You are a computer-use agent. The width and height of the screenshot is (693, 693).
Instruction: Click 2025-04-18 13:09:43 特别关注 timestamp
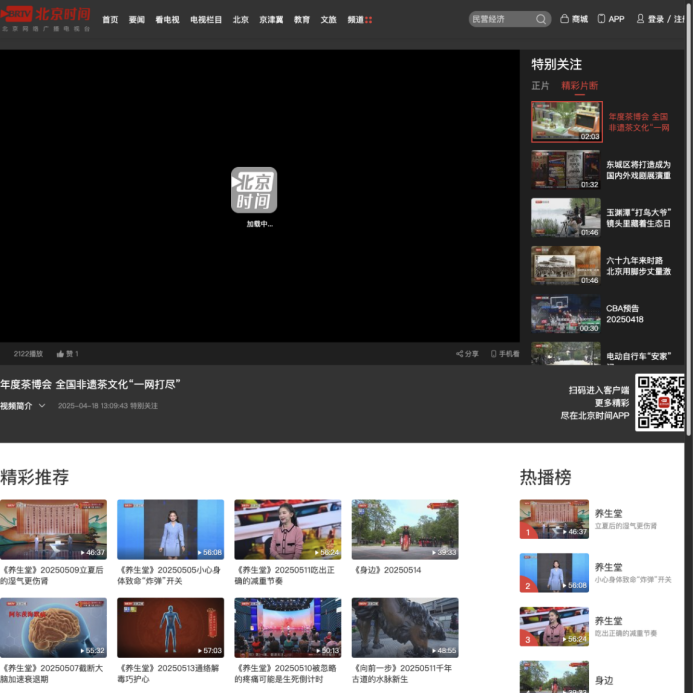coord(107,406)
